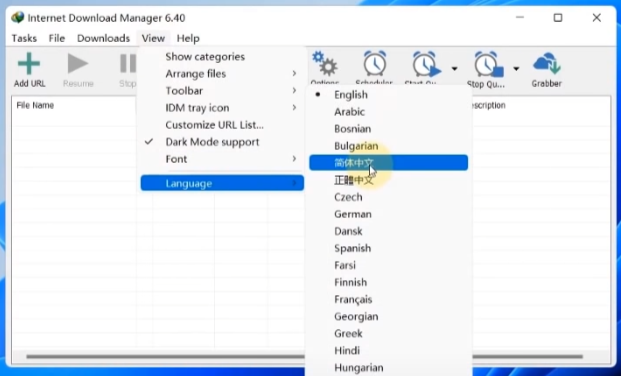Maximize the Internet Download Manager window
621x376 pixels.
tap(558, 17)
